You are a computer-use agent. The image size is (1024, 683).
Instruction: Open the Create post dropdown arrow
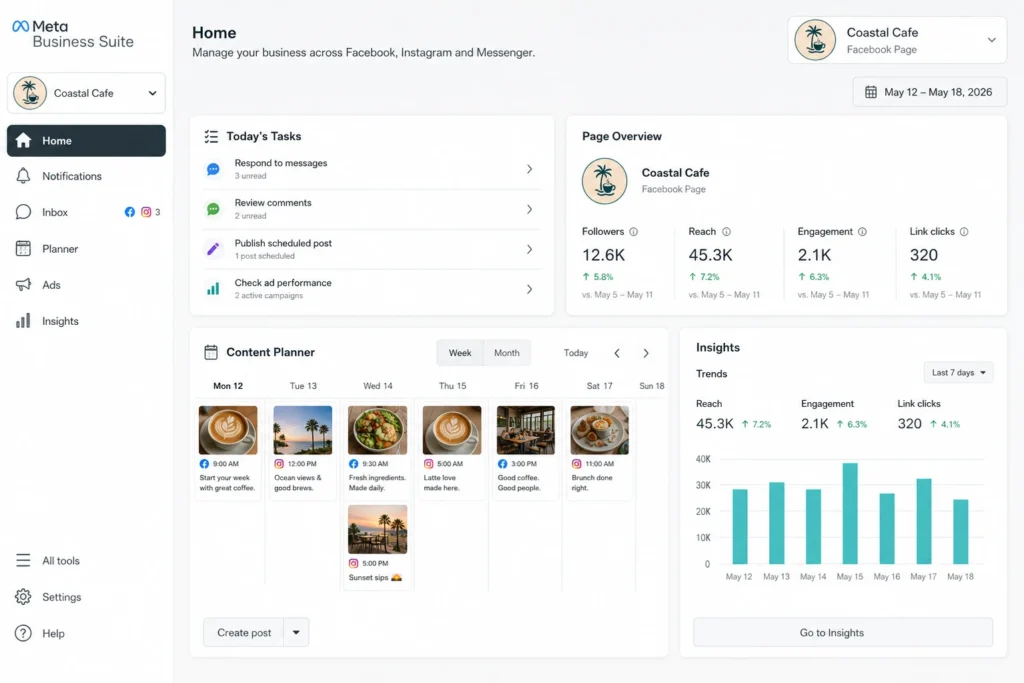point(296,632)
